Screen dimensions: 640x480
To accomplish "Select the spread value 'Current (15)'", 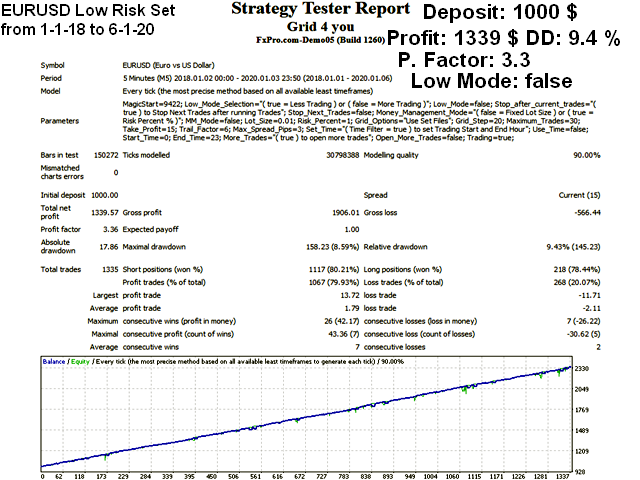I will [x=580, y=195].
